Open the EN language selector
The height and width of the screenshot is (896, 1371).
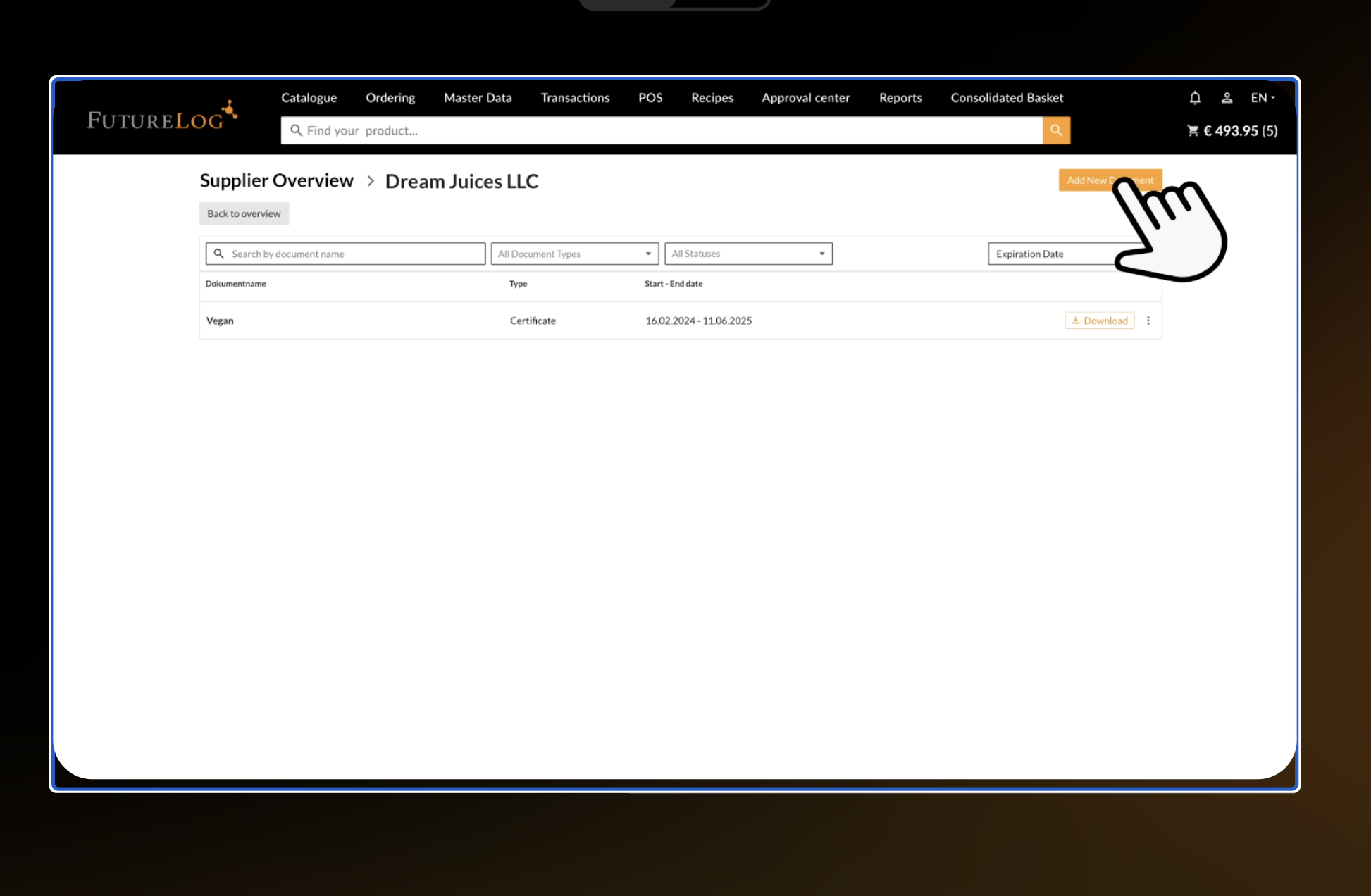(1263, 98)
